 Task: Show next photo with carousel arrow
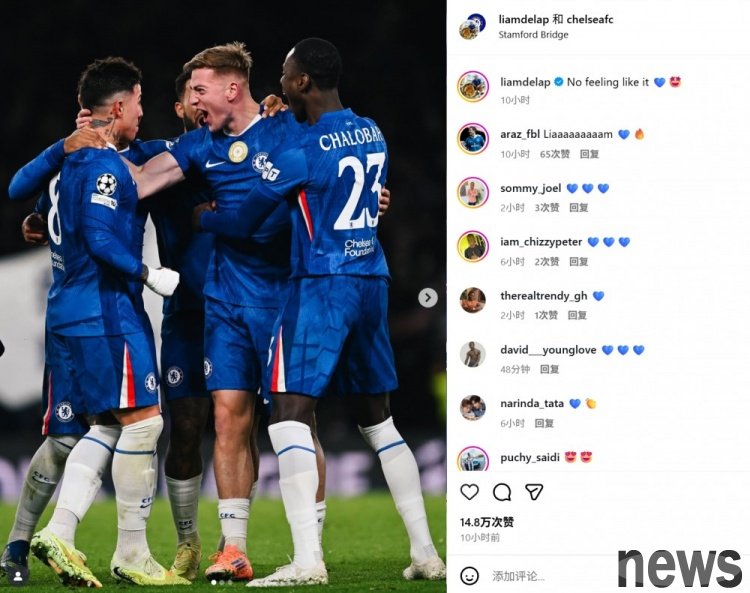428,298
